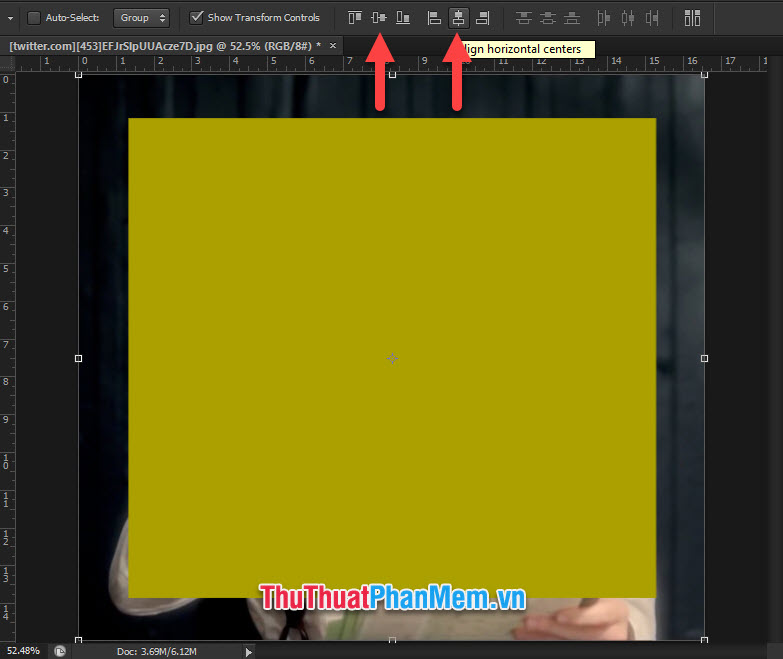Uncheck Show Transform Controls

point(197,17)
